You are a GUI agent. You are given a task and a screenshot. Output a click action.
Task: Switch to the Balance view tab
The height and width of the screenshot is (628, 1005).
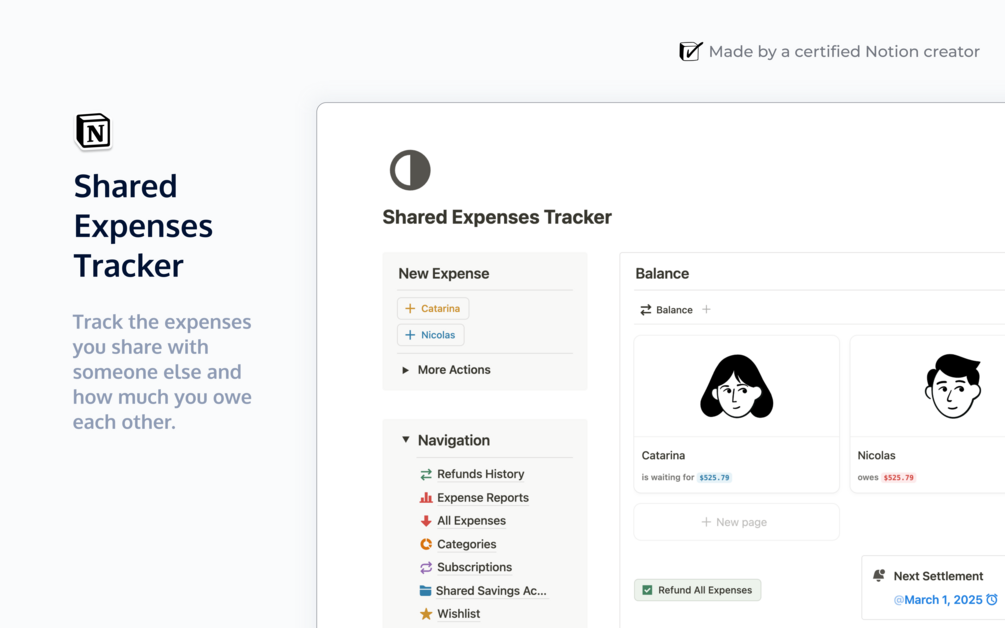pos(667,310)
